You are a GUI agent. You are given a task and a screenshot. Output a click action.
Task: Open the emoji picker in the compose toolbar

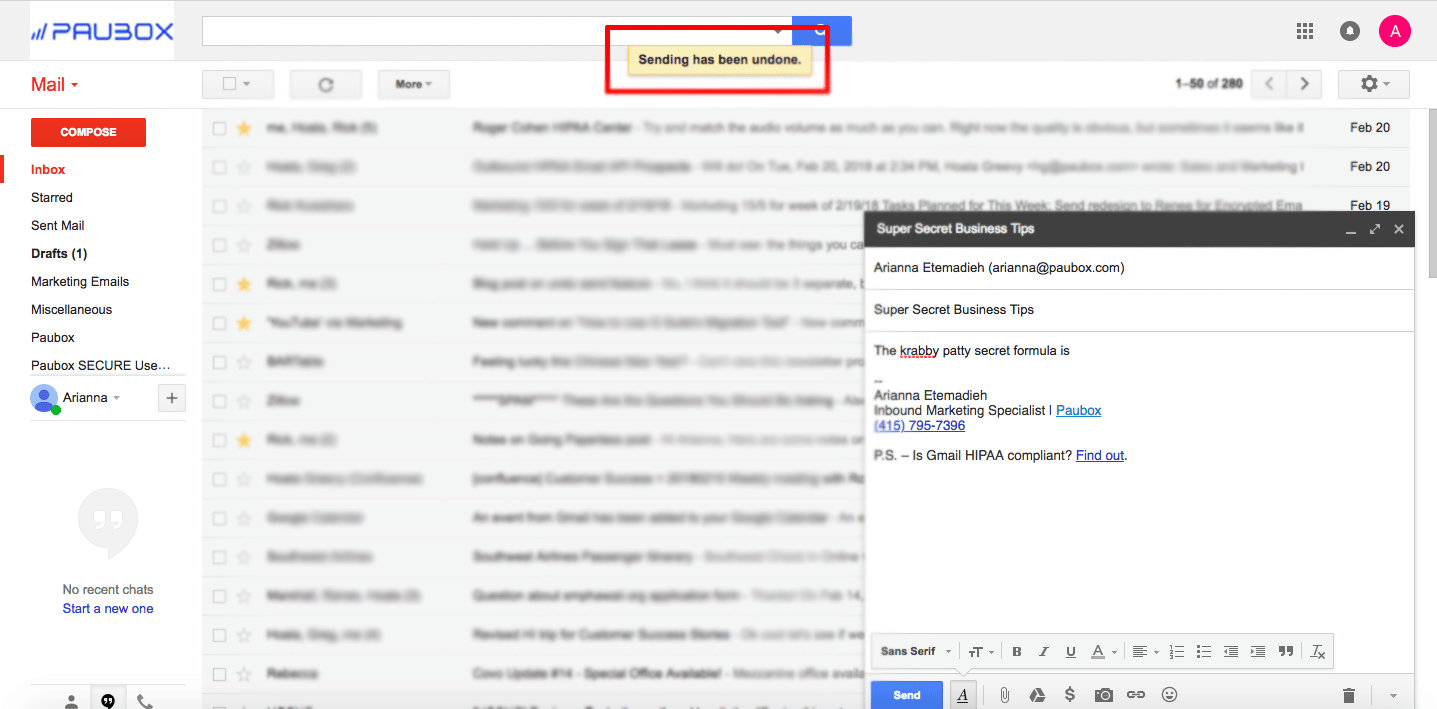click(1168, 694)
